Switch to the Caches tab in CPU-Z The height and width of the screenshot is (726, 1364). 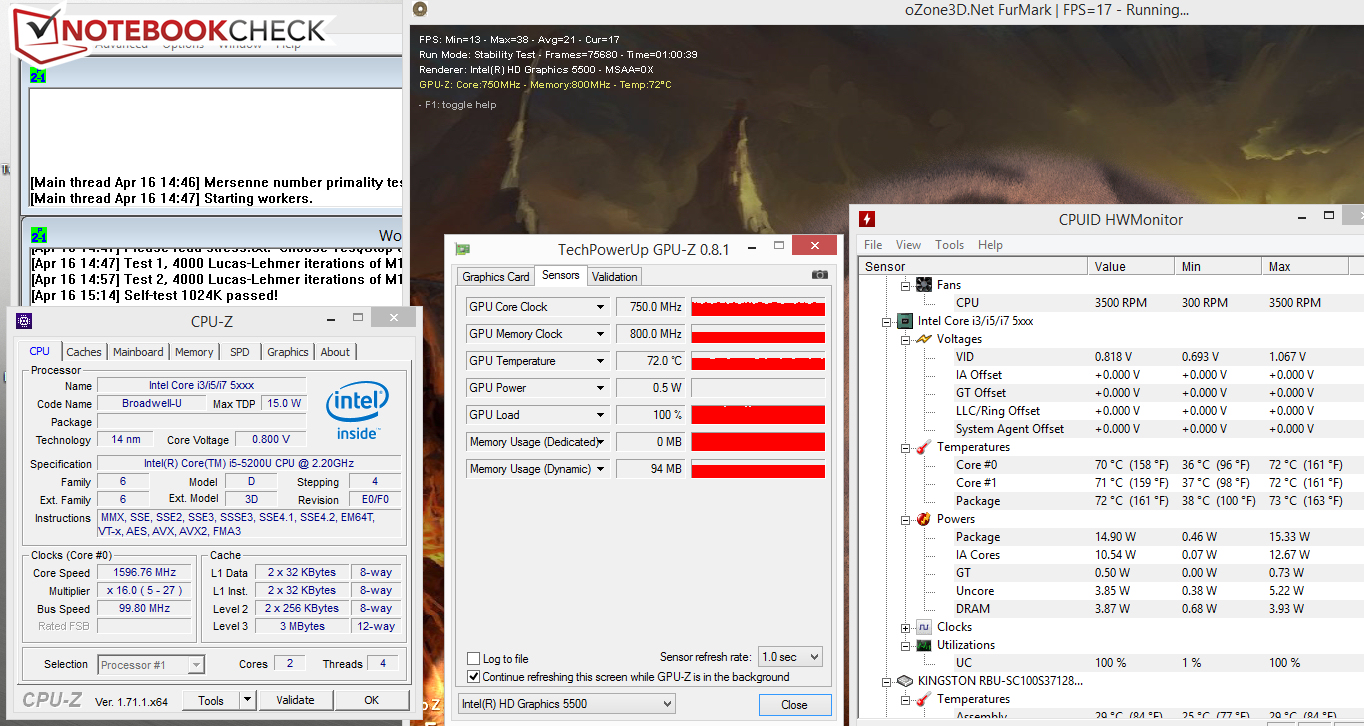84,352
